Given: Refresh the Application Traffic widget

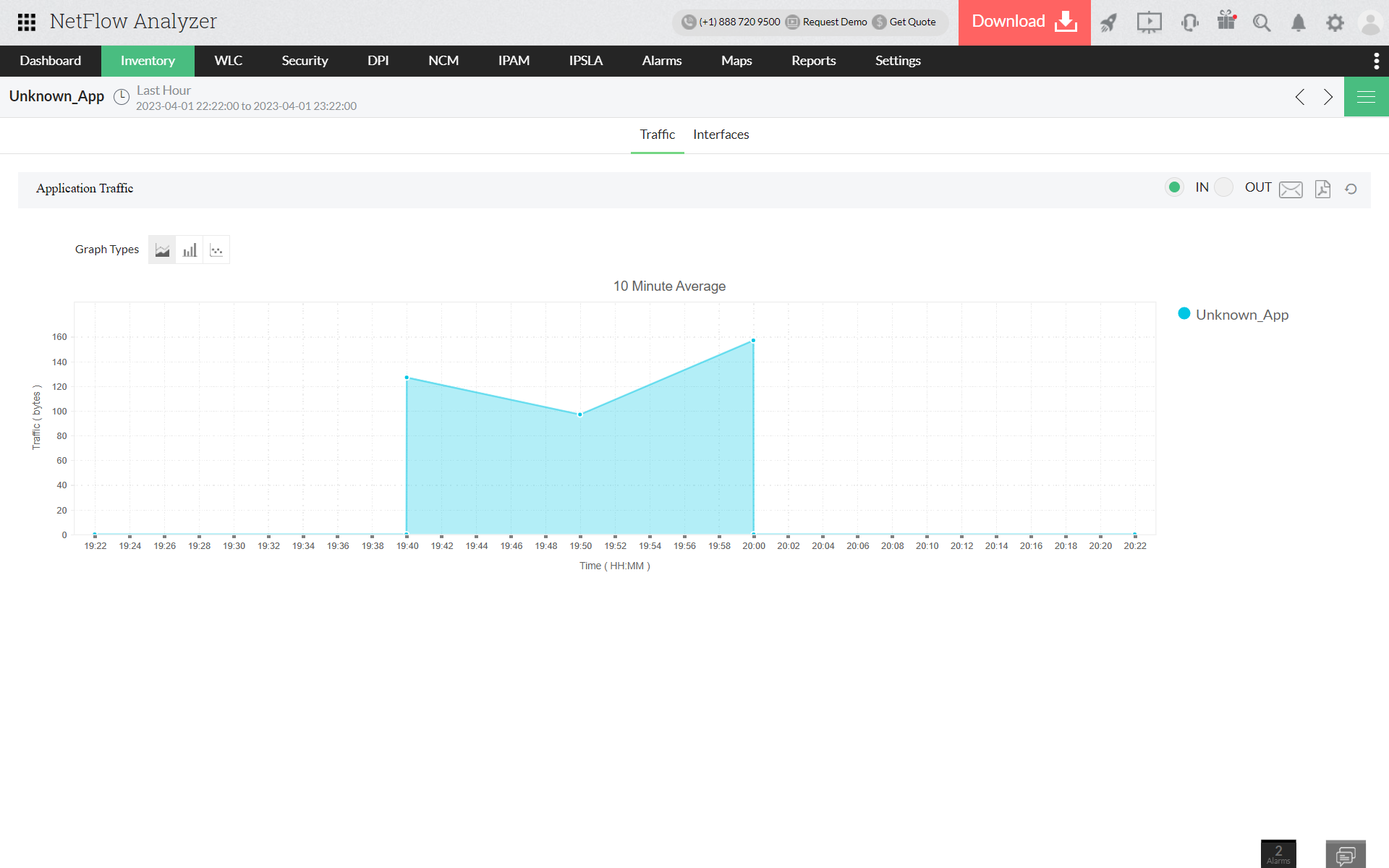Looking at the screenshot, I should [x=1351, y=190].
